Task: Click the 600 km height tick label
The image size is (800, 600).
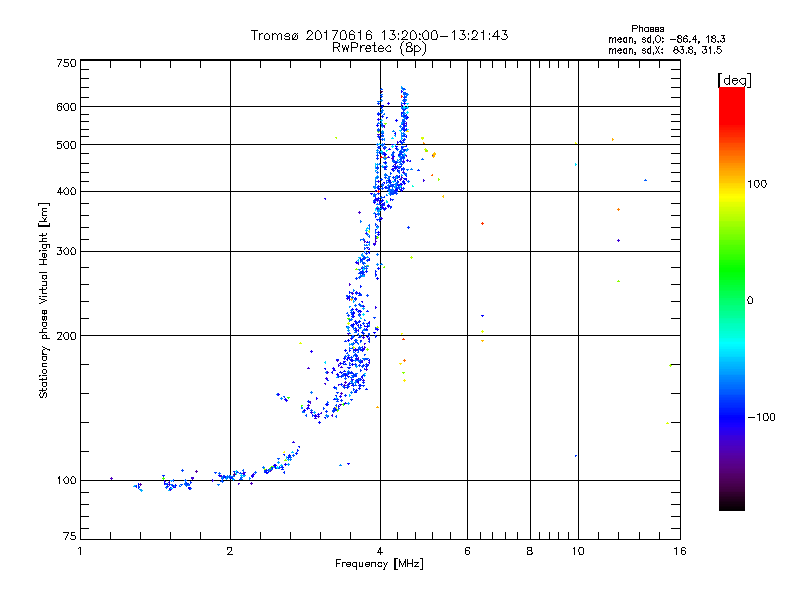Action: point(66,107)
